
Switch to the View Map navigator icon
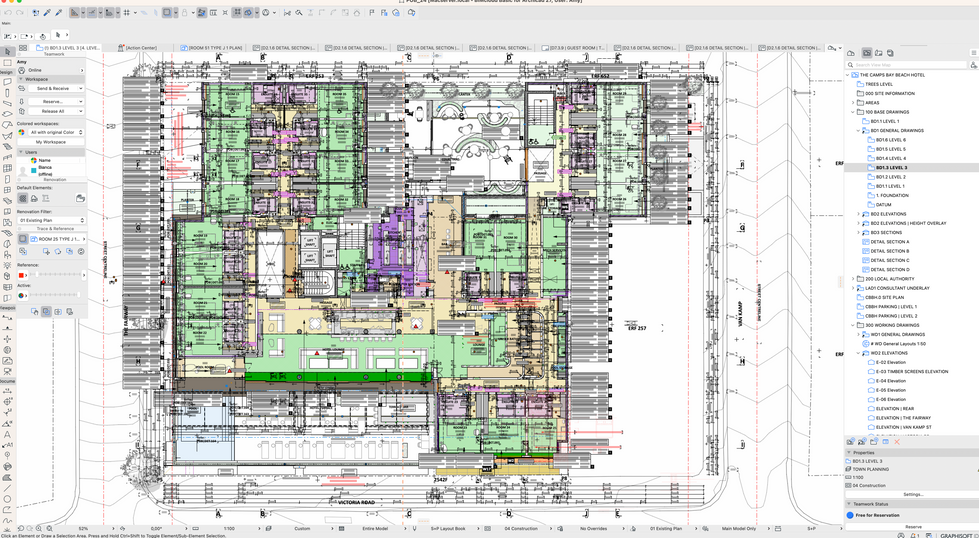coord(867,53)
